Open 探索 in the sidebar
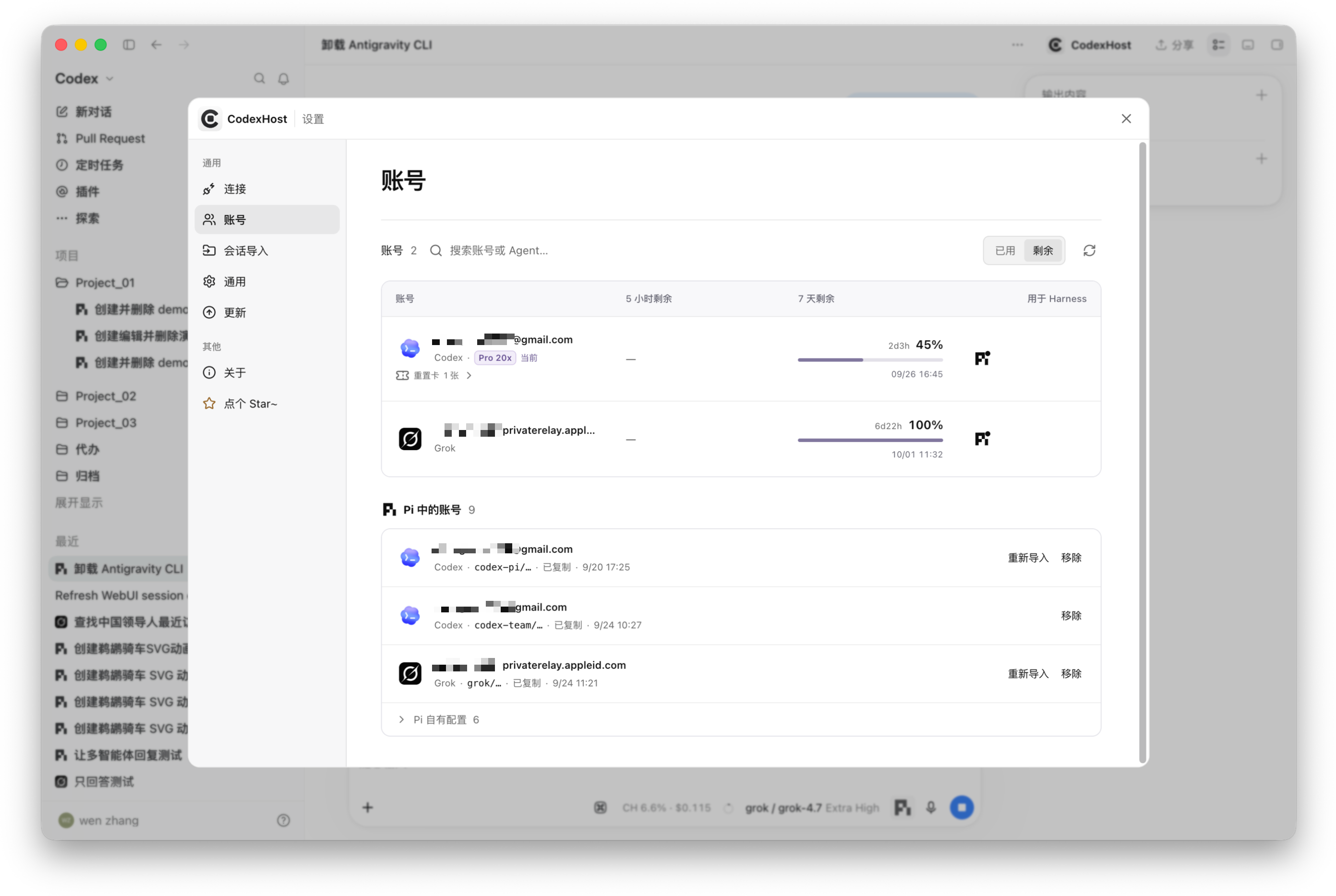 point(77,218)
